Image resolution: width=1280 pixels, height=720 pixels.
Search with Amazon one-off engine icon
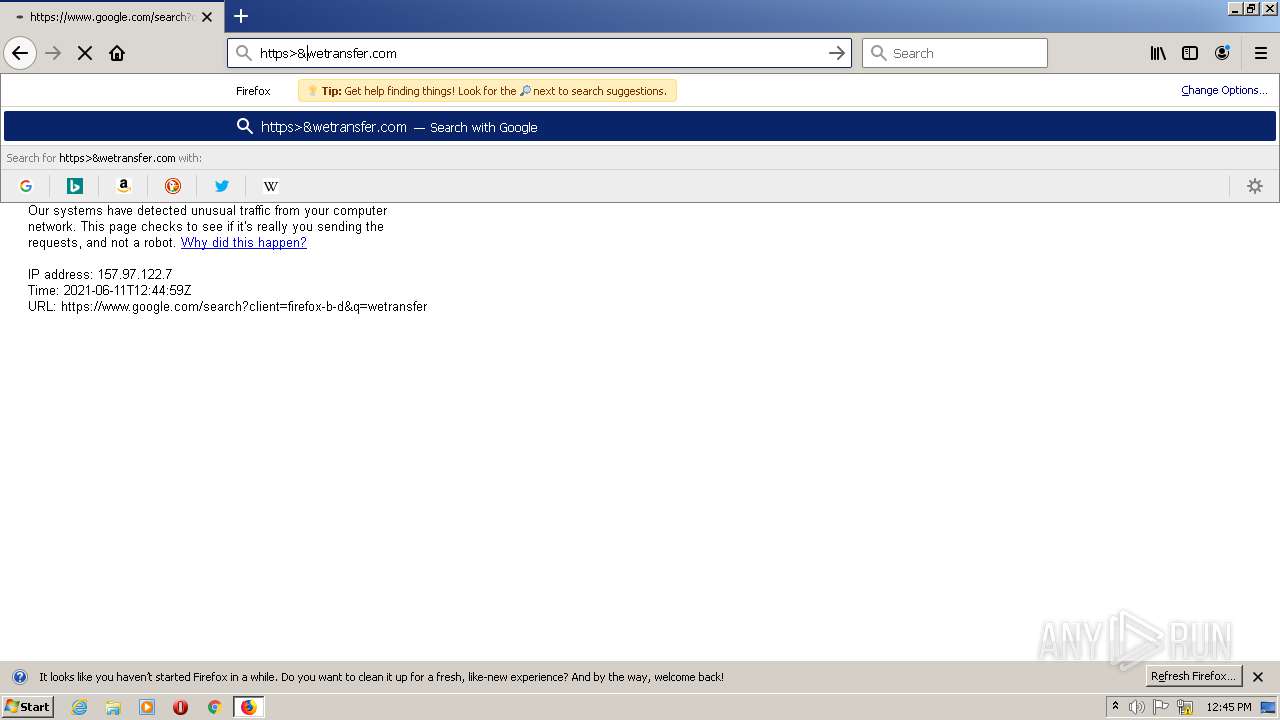(124, 186)
